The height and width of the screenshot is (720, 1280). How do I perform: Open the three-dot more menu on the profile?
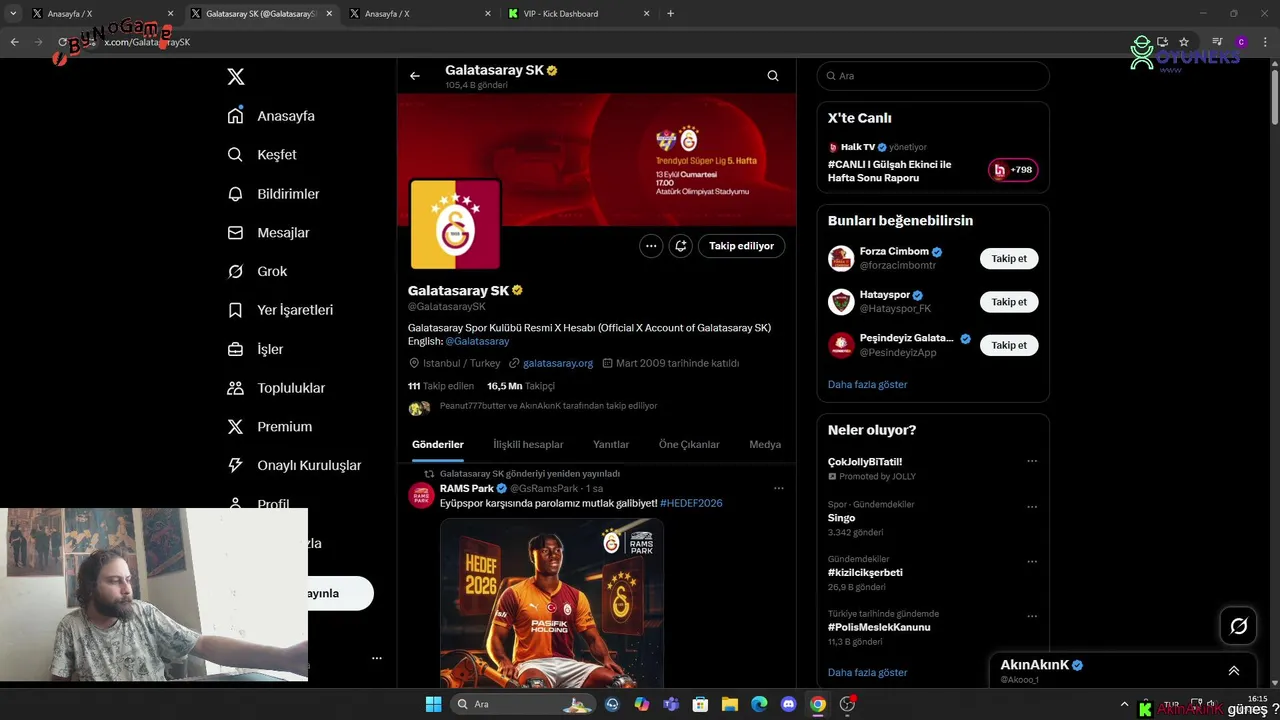(x=651, y=246)
